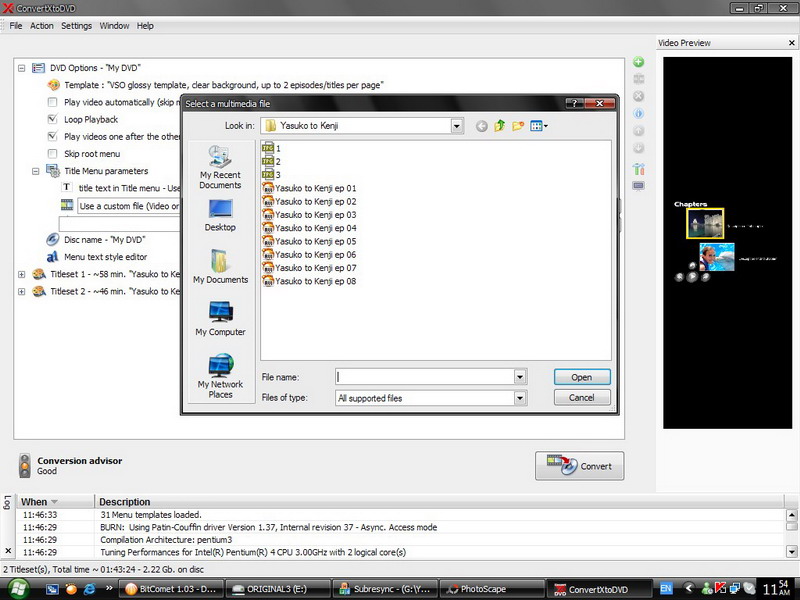Screen dimensions: 800x600
Task: Close the Video Preview panel
Action: click(791, 43)
